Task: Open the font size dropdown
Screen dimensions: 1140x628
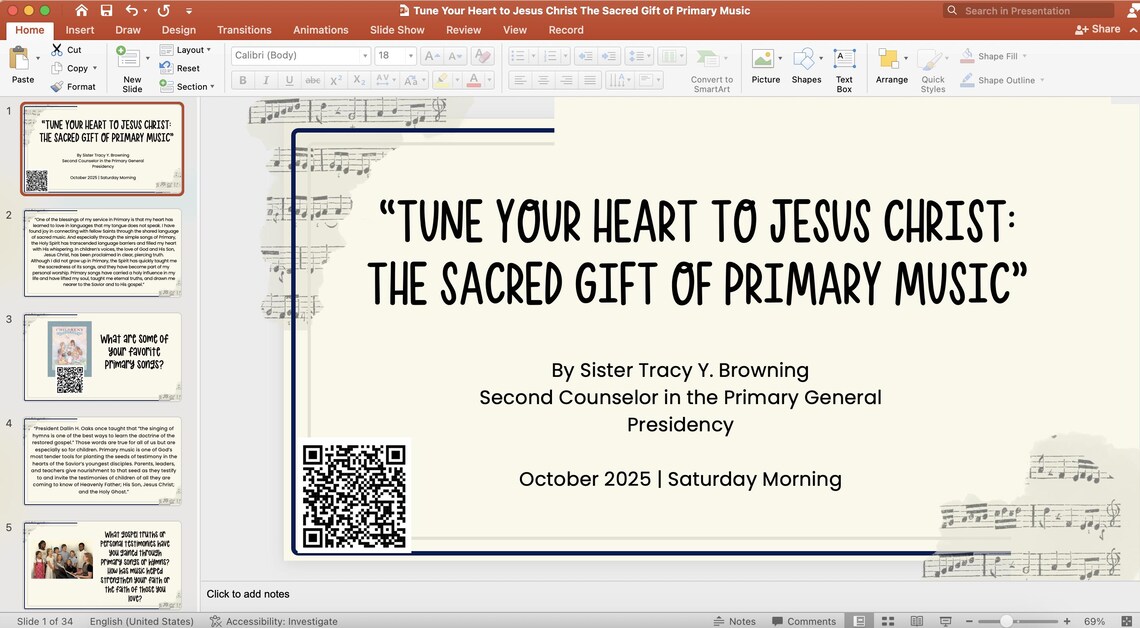Action: point(411,56)
